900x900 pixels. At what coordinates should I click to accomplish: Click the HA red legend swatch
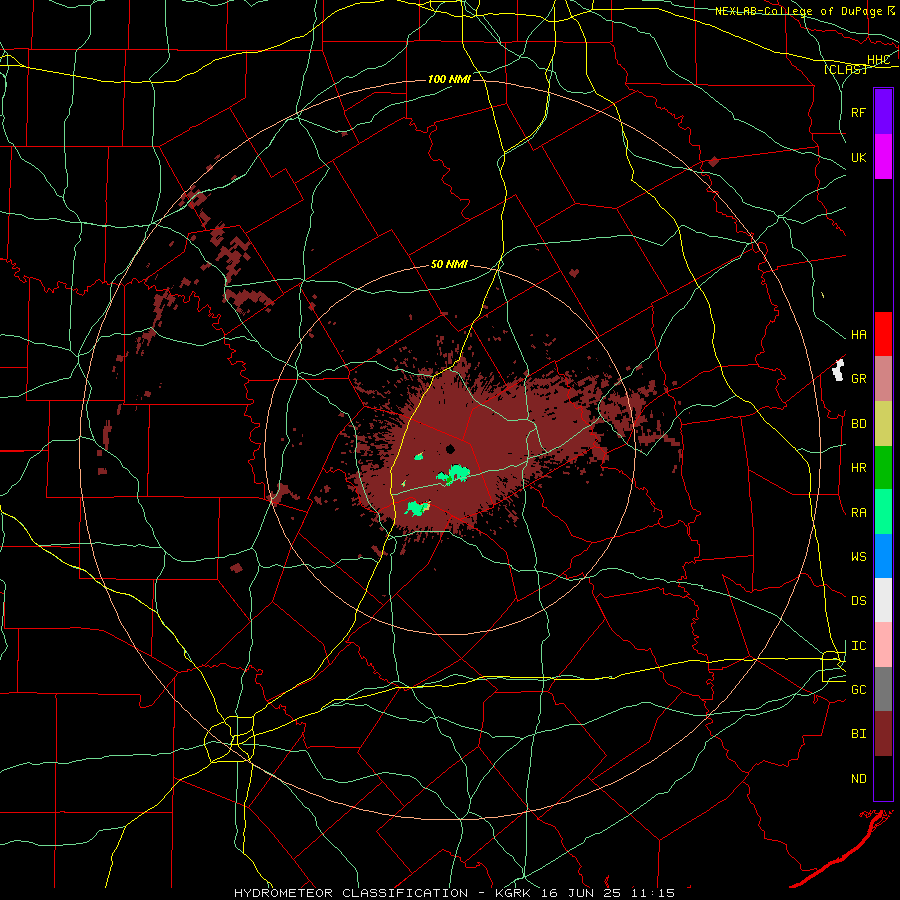[883, 334]
